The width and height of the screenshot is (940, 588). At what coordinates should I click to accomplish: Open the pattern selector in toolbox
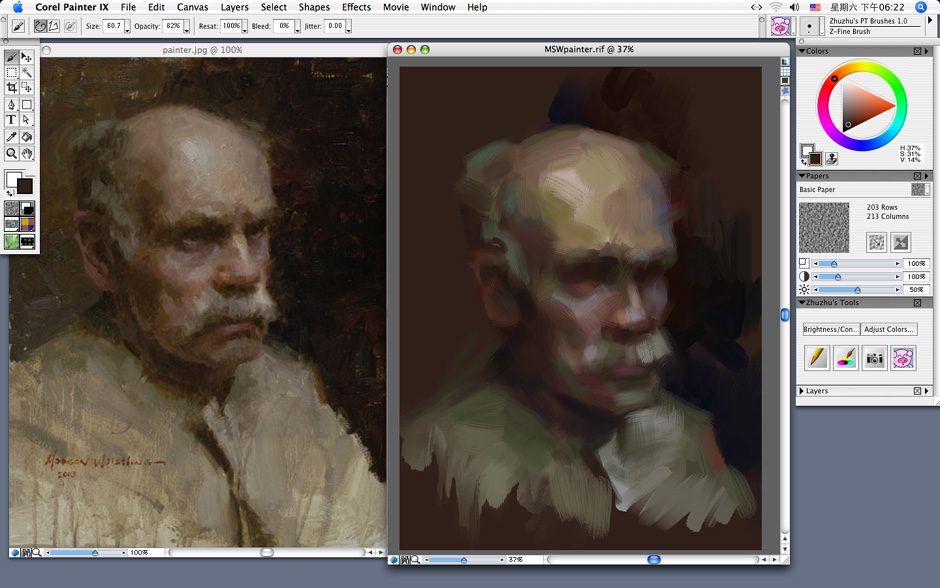[x=11, y=225]
